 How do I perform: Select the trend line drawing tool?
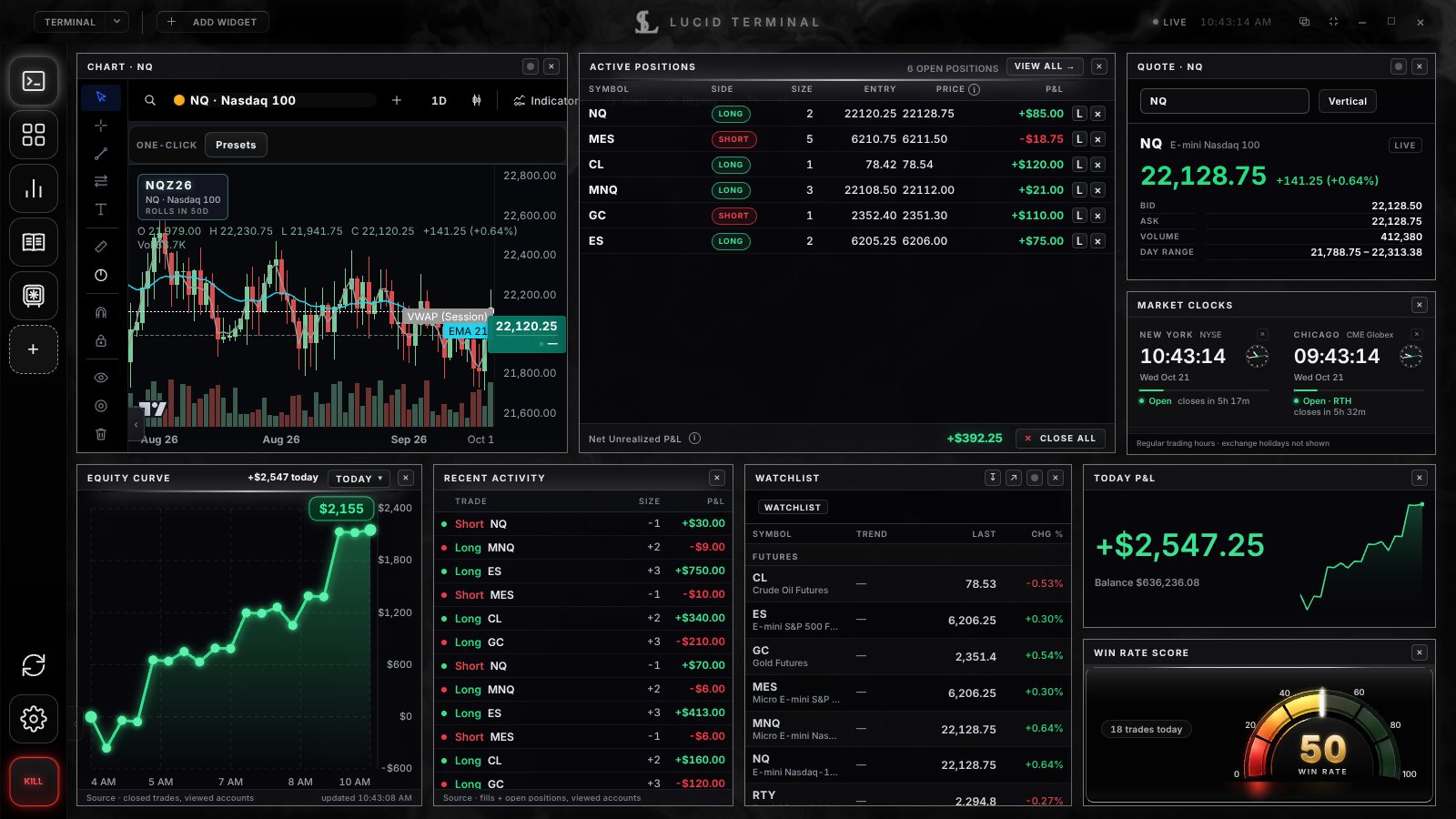click(x=101, y=153)
